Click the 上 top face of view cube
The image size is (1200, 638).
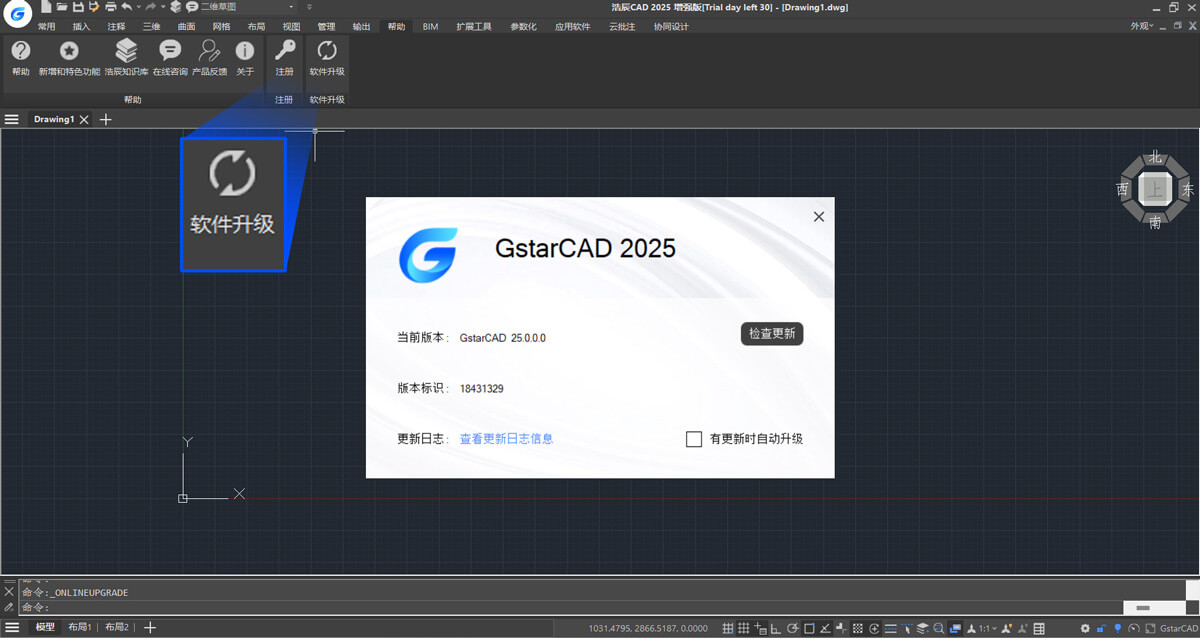tap(1155, 189)
